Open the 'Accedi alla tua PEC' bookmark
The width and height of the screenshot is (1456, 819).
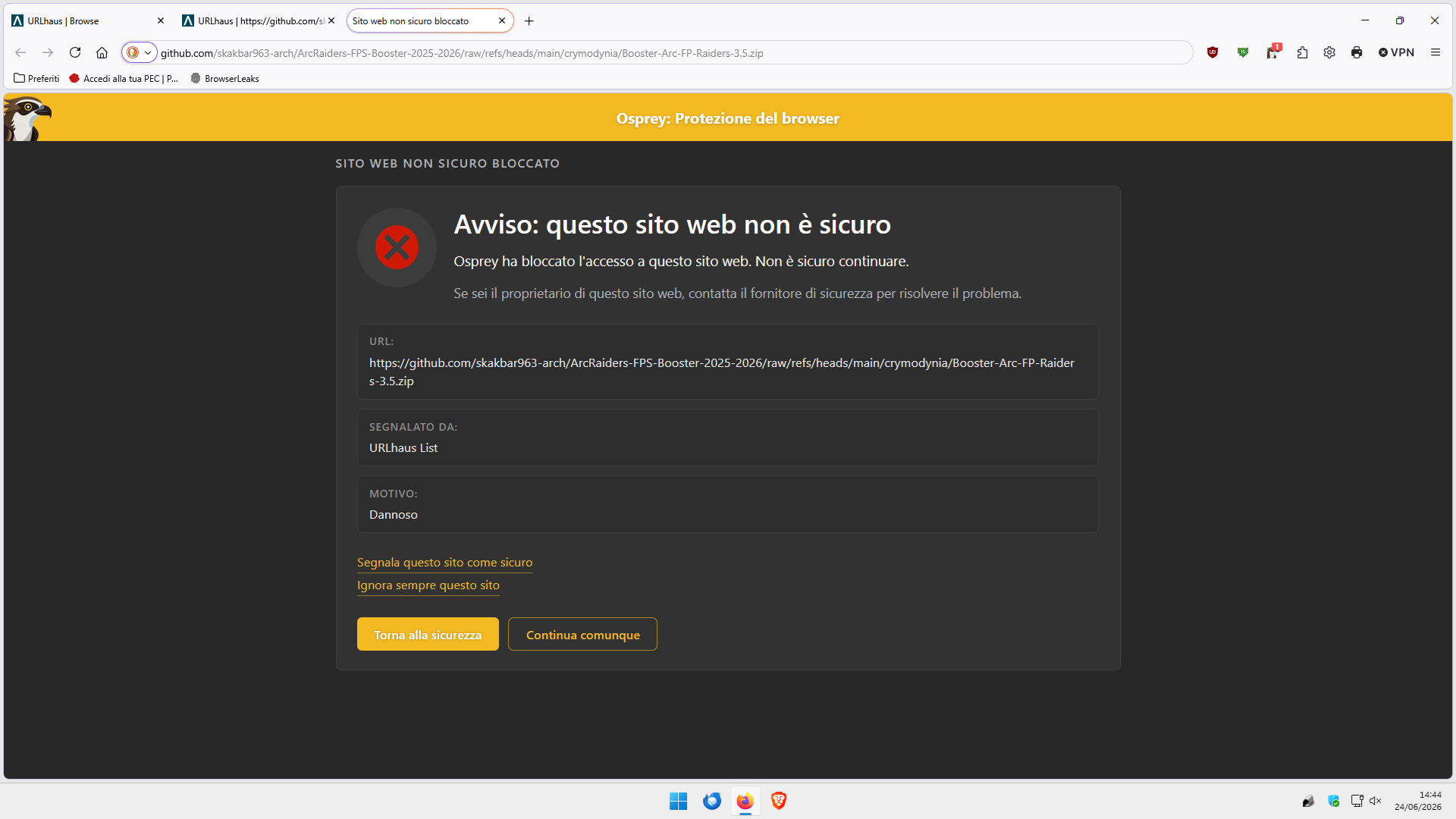click(x=124, y=78)
